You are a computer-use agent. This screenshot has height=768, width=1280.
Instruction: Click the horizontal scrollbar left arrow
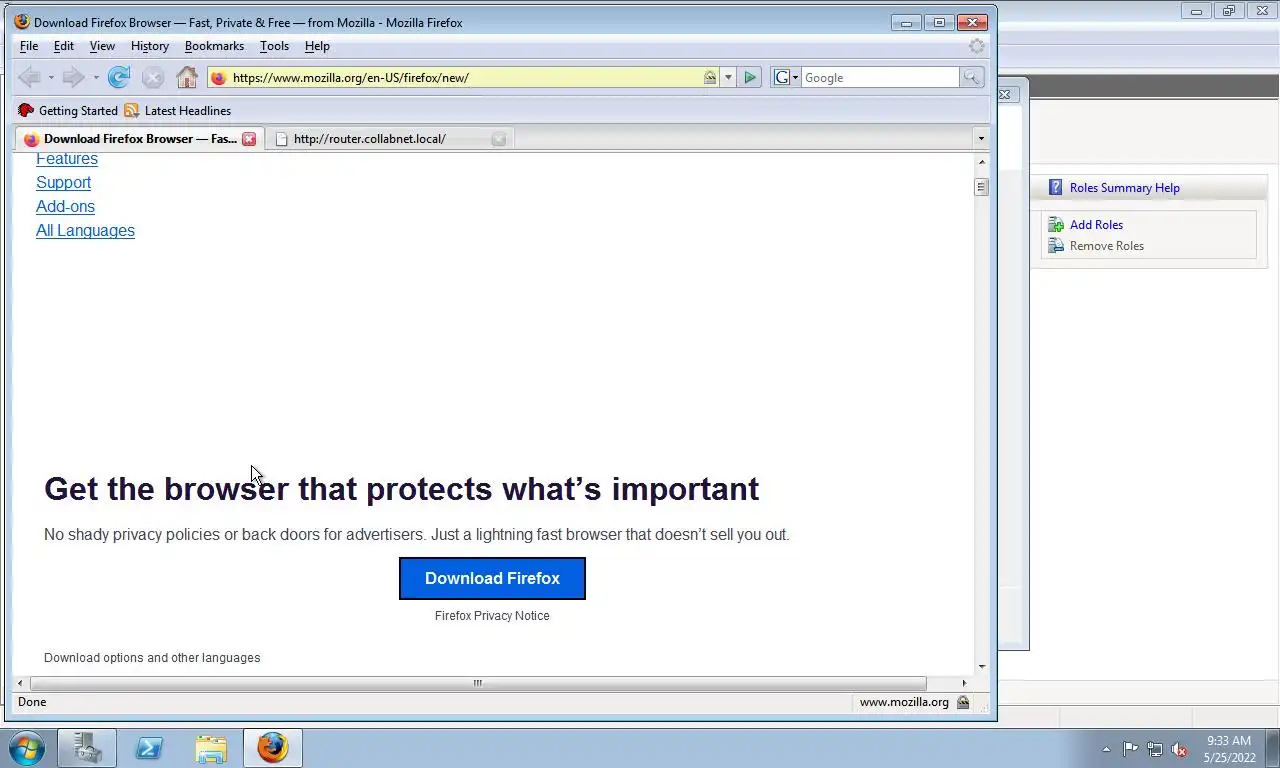21,683
